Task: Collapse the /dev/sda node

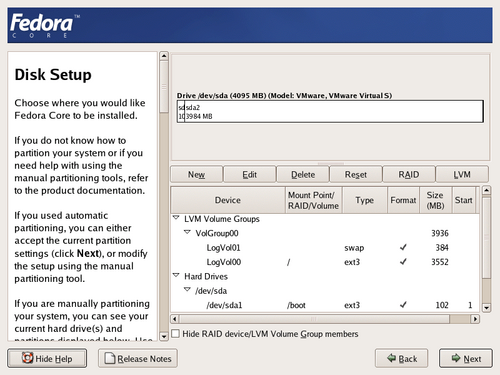Action: [187, 290]
